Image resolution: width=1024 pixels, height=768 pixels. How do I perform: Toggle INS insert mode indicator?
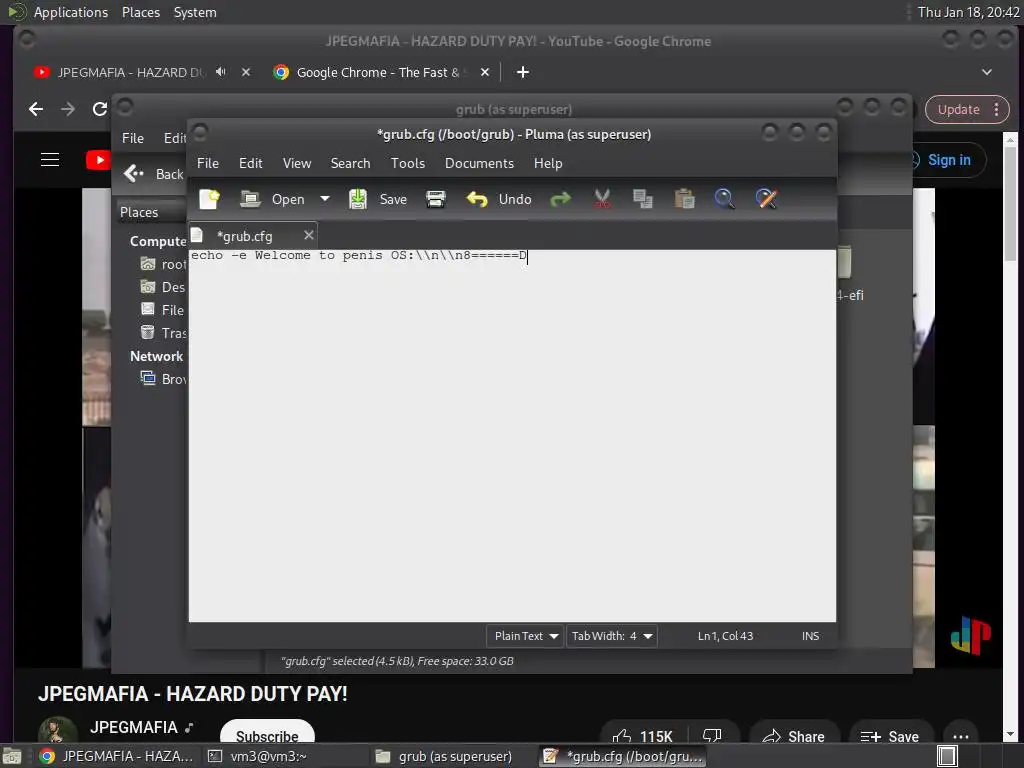point(810,635)
